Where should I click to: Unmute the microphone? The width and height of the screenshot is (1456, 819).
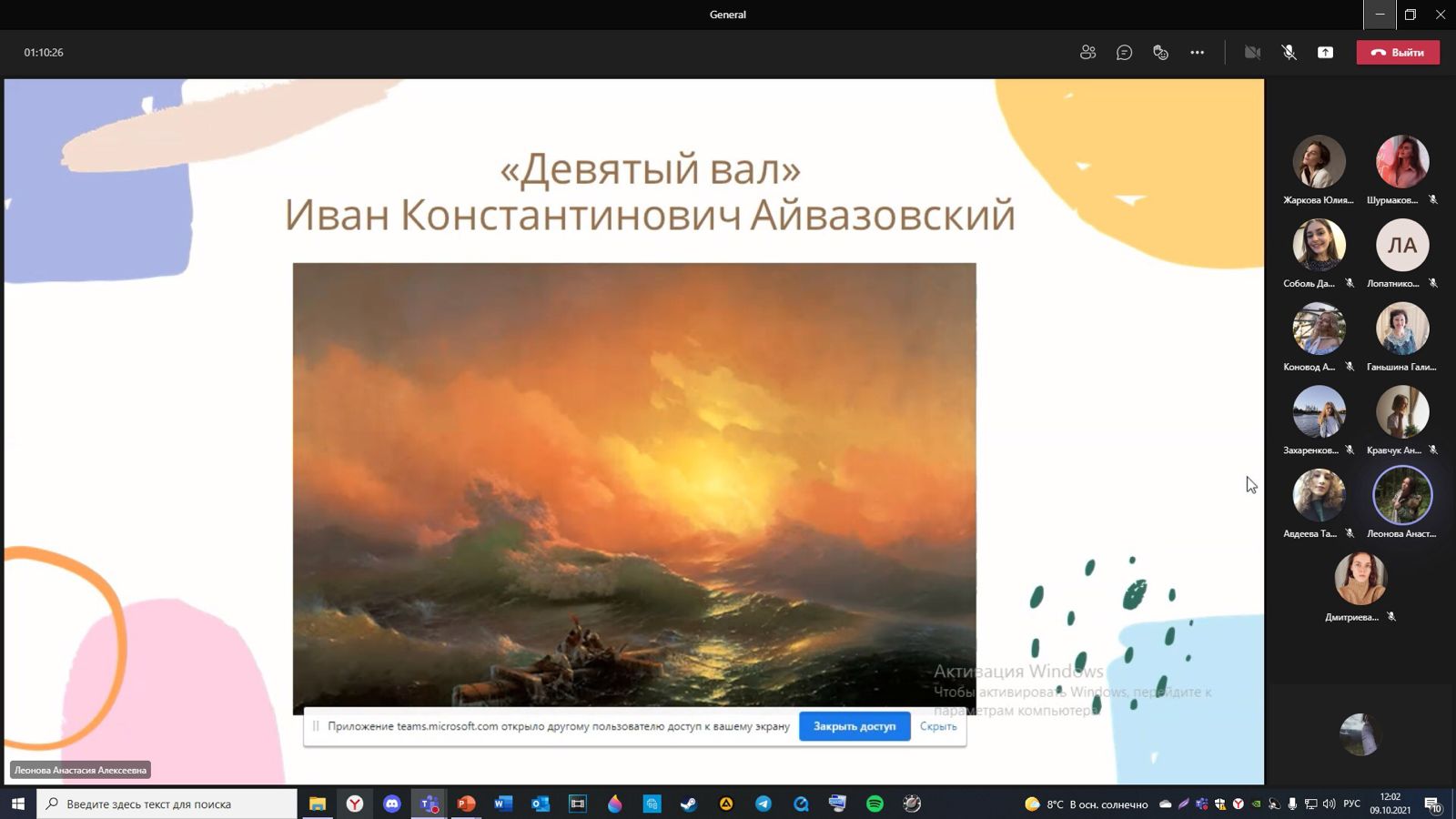1289,53
